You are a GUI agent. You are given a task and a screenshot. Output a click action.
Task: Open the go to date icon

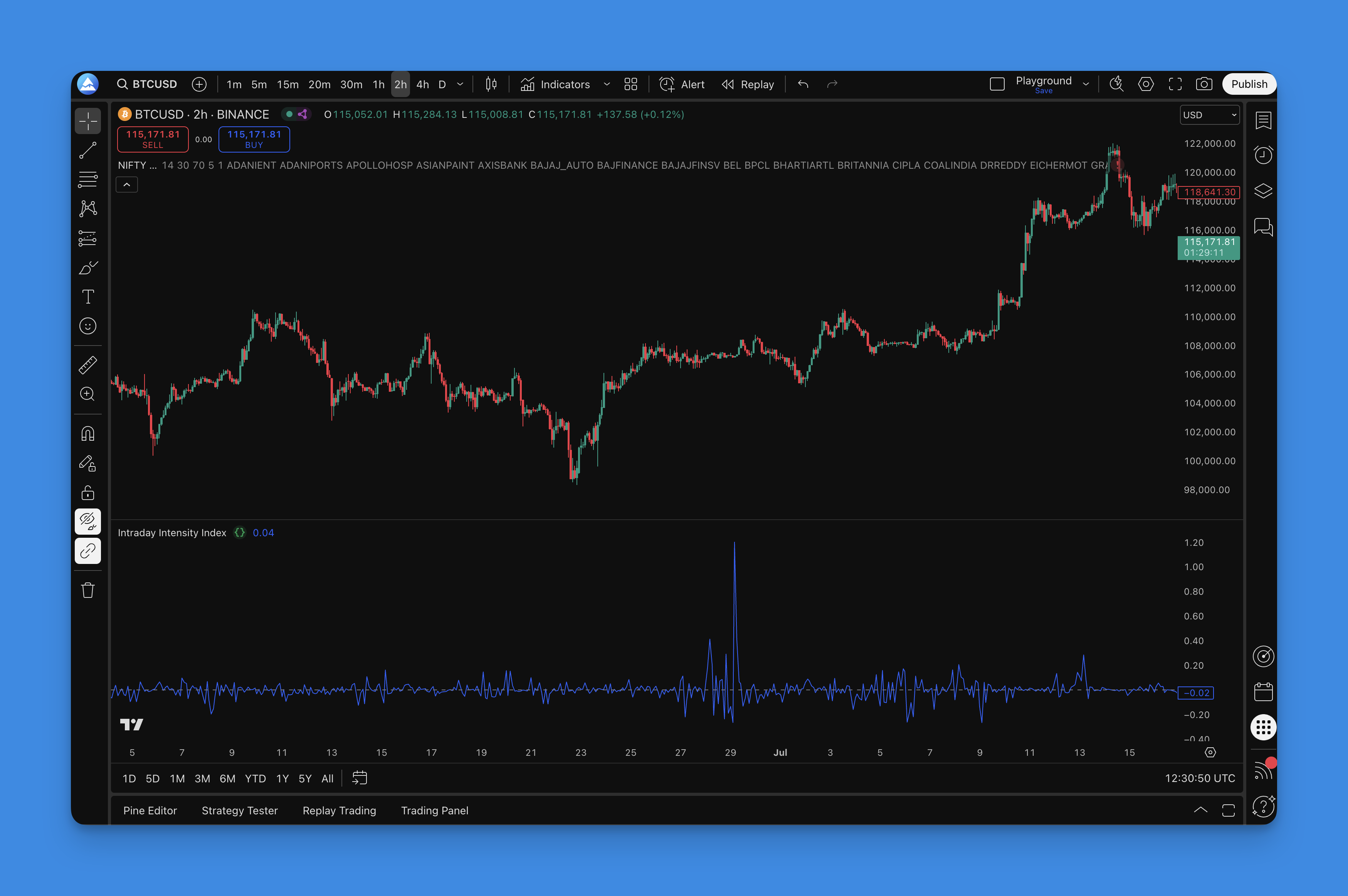360,778
